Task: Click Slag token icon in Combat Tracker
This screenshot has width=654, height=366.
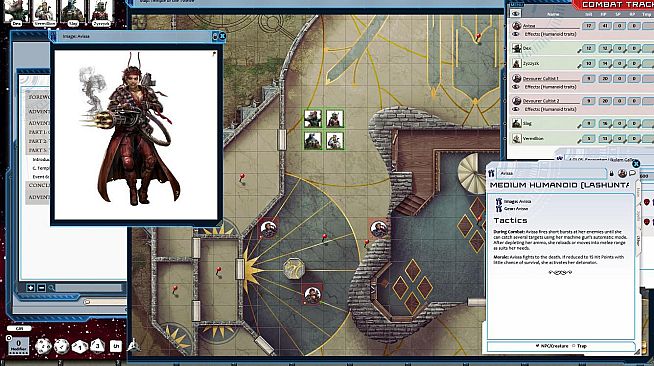Action: pos(516,123)
